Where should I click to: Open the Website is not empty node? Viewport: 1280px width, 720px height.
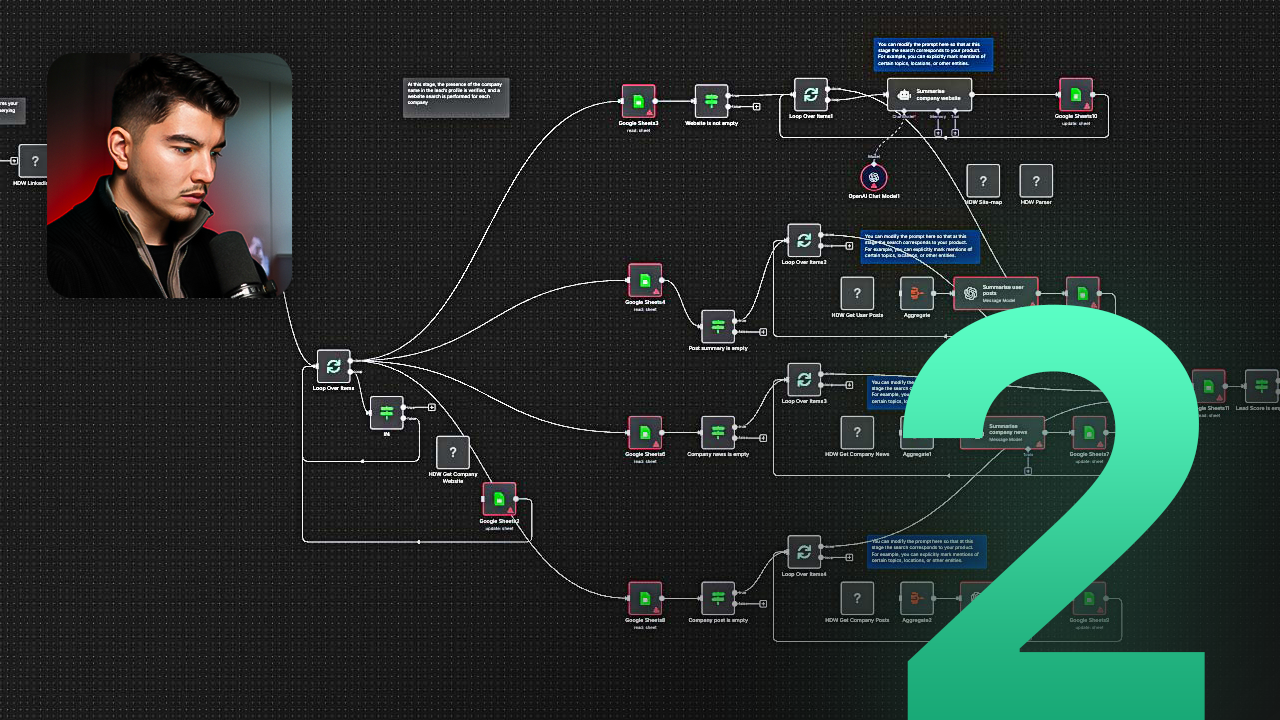pos(712,101)
